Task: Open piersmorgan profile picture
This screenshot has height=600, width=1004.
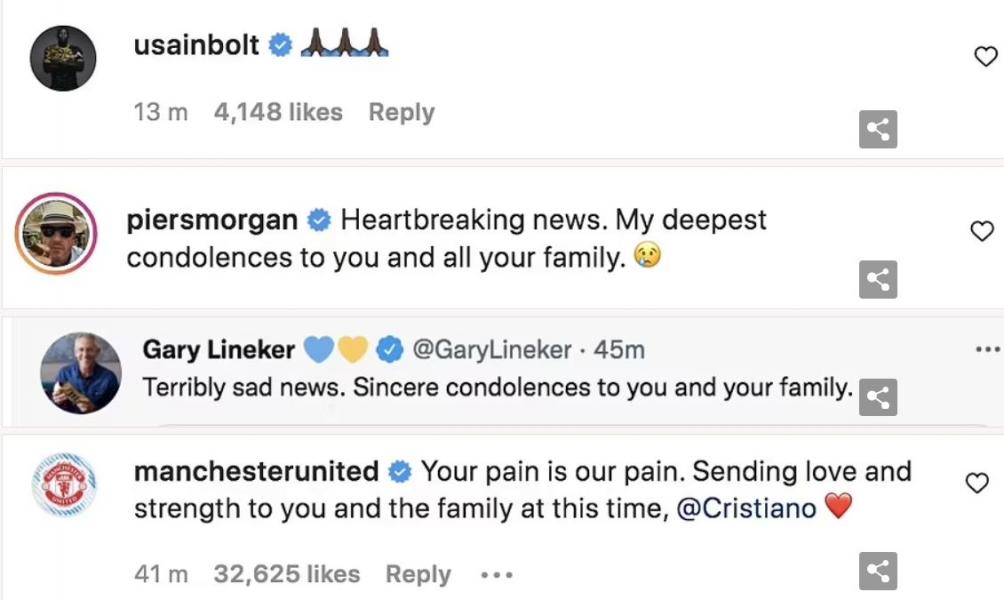Action: pyautogui.click(x=55, y=234)
